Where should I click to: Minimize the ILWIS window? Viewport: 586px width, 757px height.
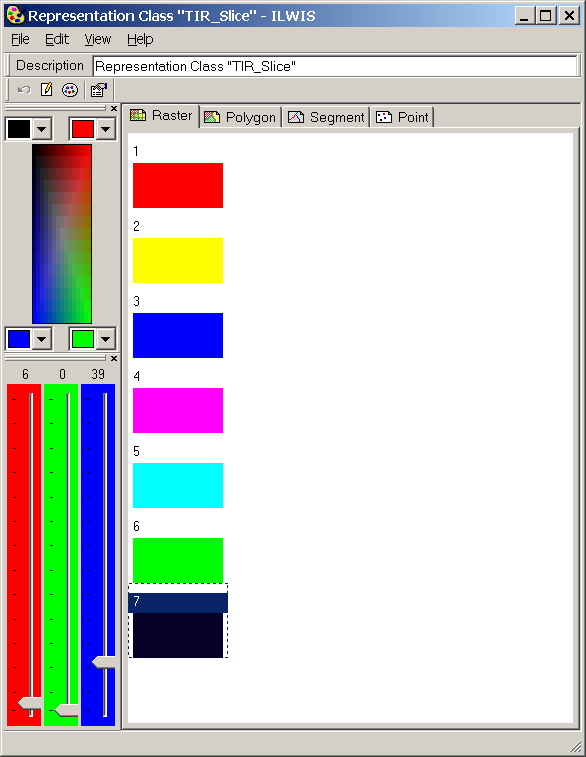click(525, 15)
